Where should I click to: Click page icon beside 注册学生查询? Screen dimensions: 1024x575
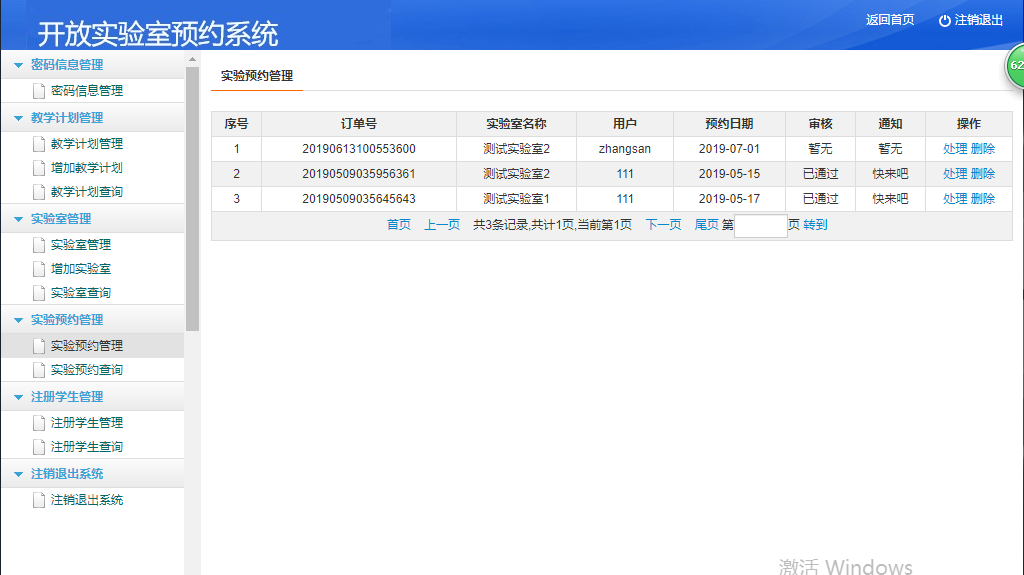click(39, 447)
